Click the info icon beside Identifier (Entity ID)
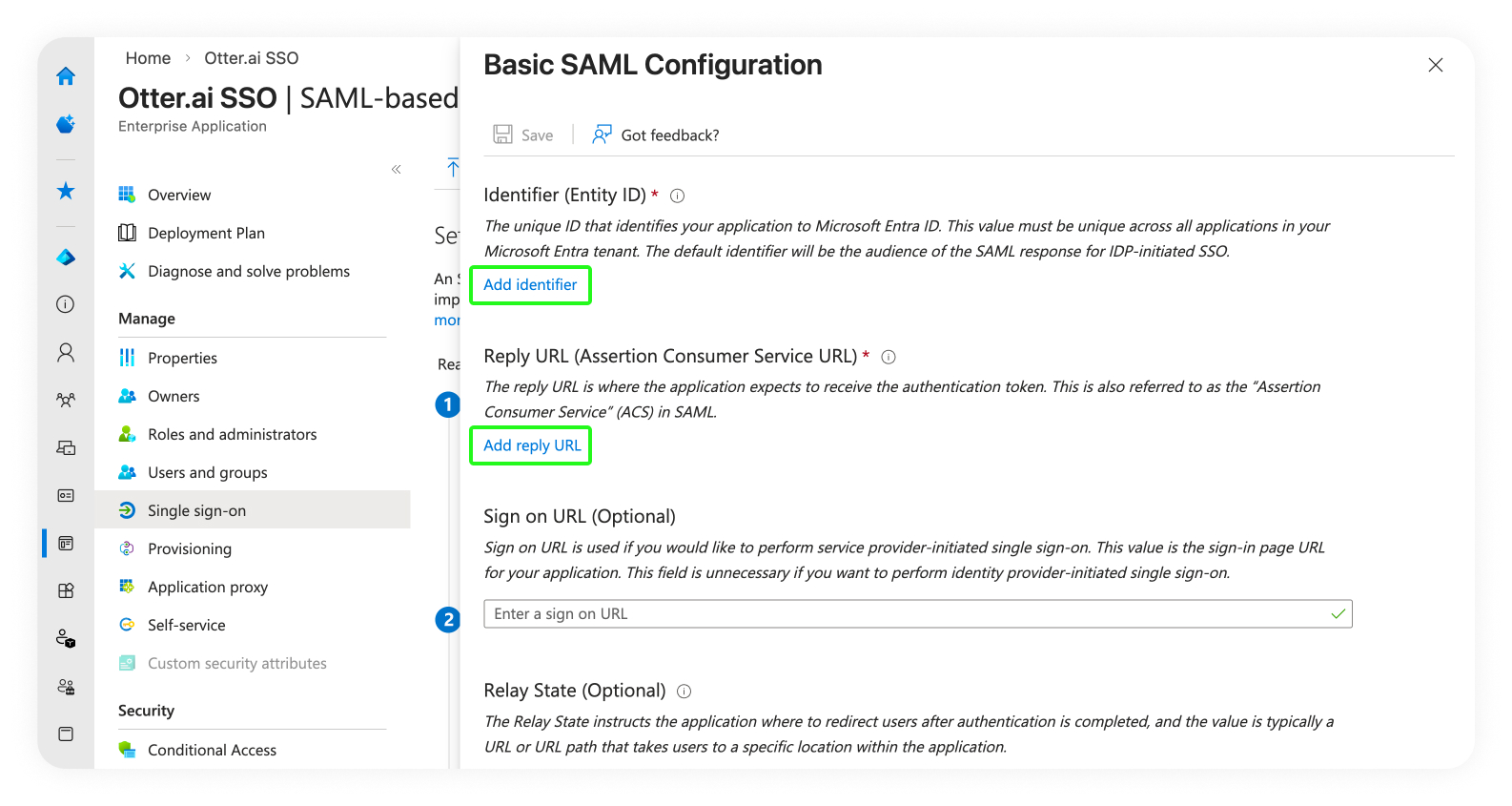 coord(678,196)
